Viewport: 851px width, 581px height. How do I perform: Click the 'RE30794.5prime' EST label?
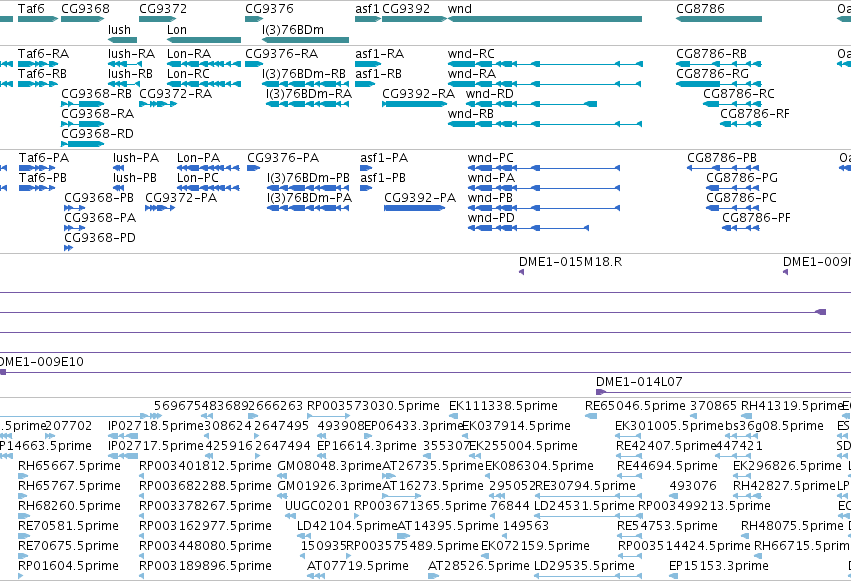pyautogui.click(x=585, y=486)
